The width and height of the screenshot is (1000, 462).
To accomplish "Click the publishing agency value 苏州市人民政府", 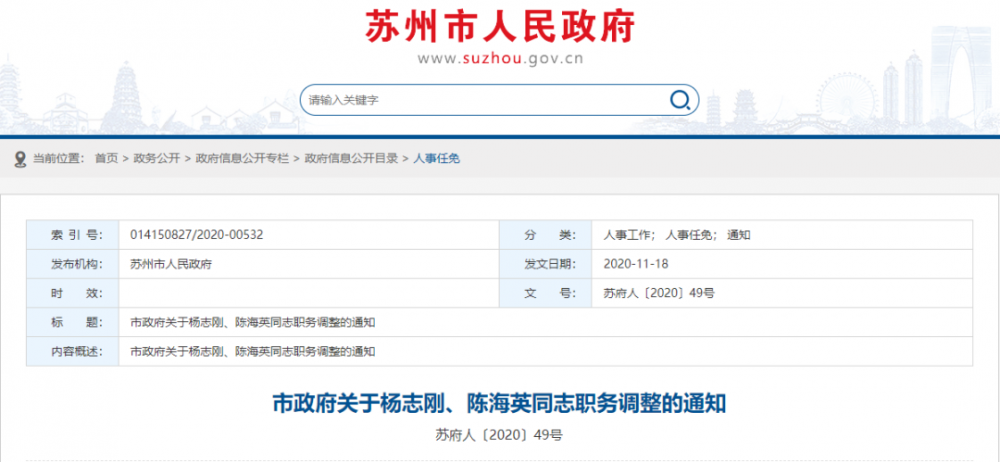I will [x=170, y=264].
